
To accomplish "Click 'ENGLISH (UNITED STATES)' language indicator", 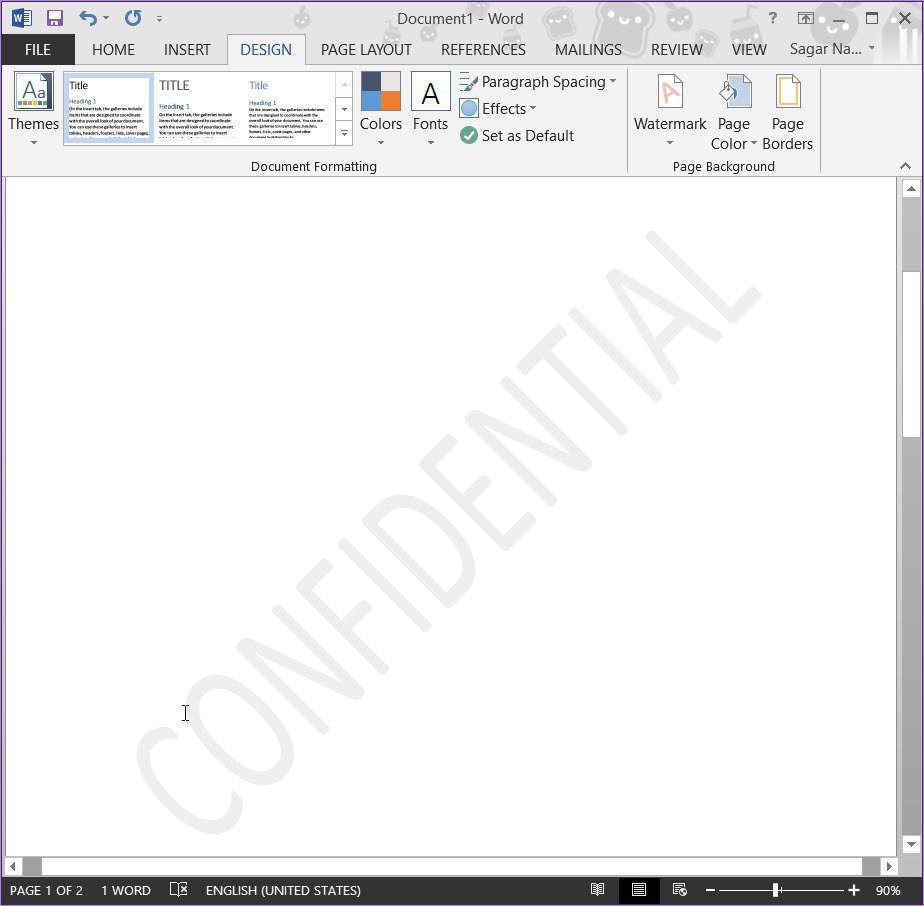I will [x=283, y=890].
